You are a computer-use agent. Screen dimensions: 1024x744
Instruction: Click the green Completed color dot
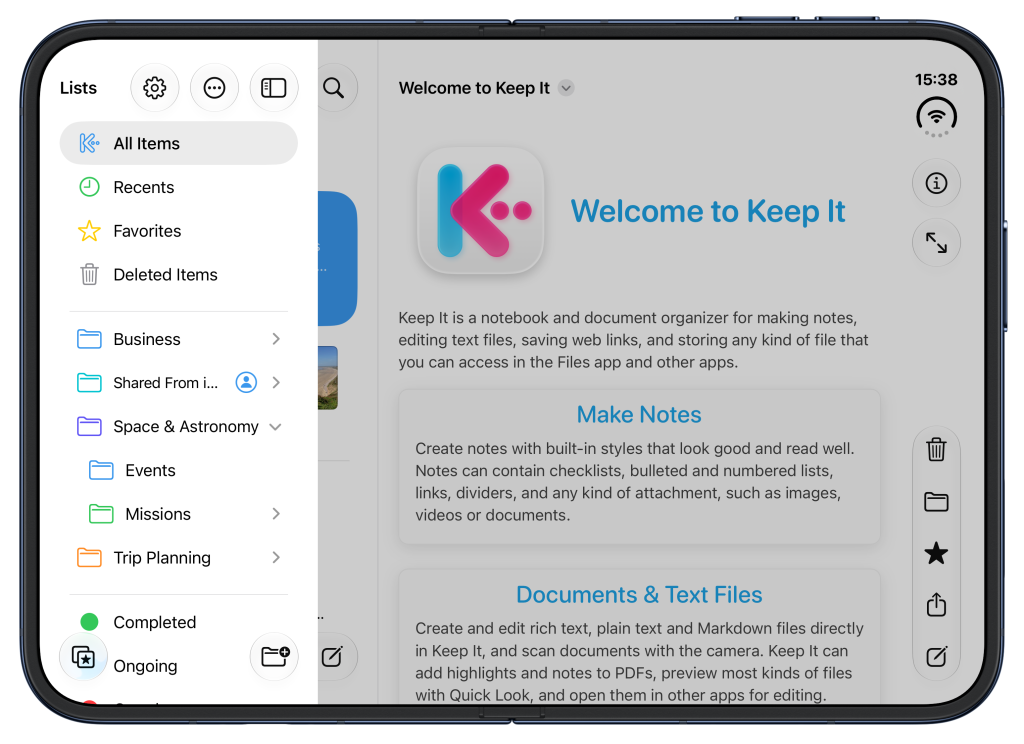pos(89,622)
